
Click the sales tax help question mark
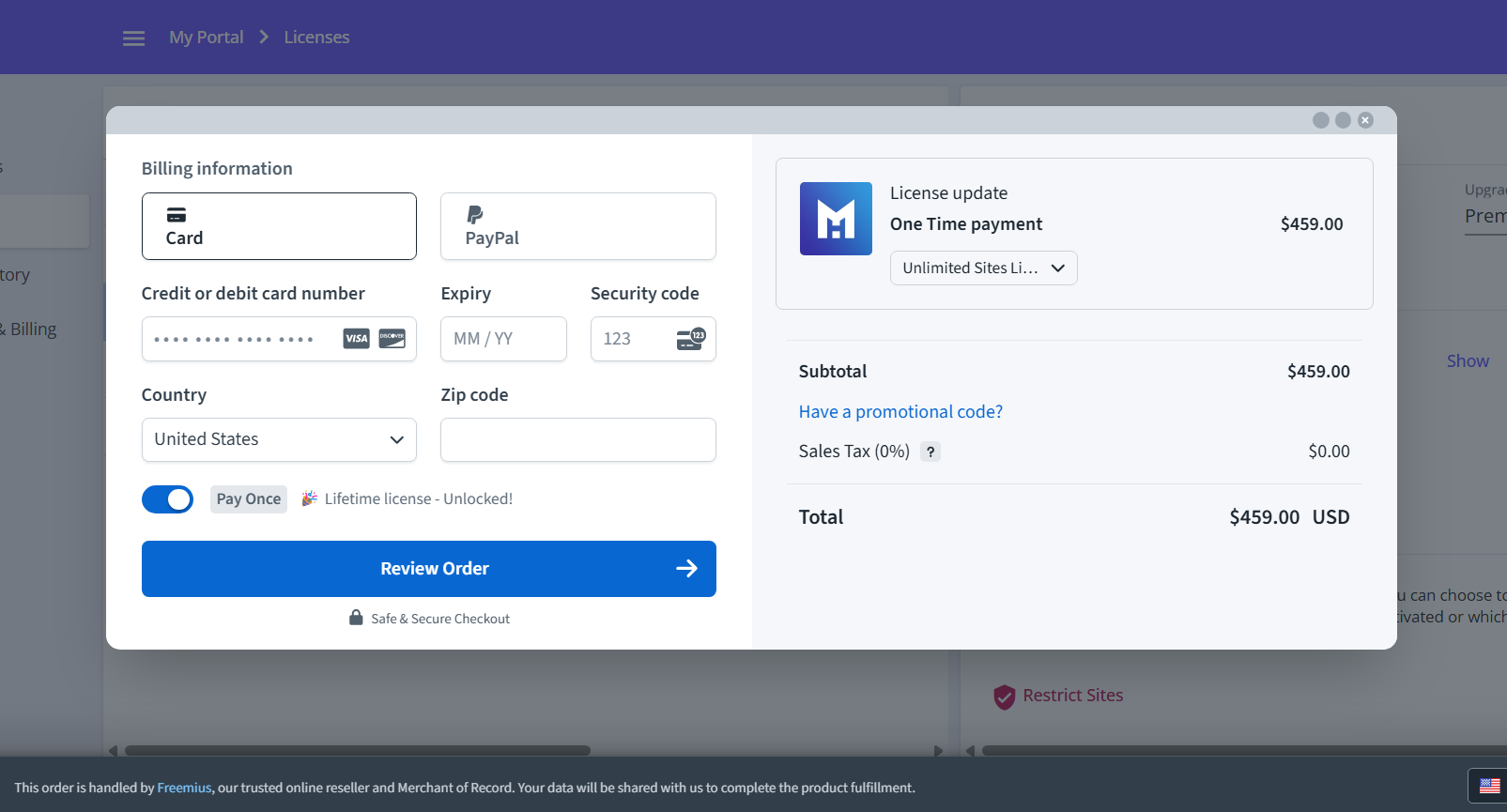[x=930, y=452]
